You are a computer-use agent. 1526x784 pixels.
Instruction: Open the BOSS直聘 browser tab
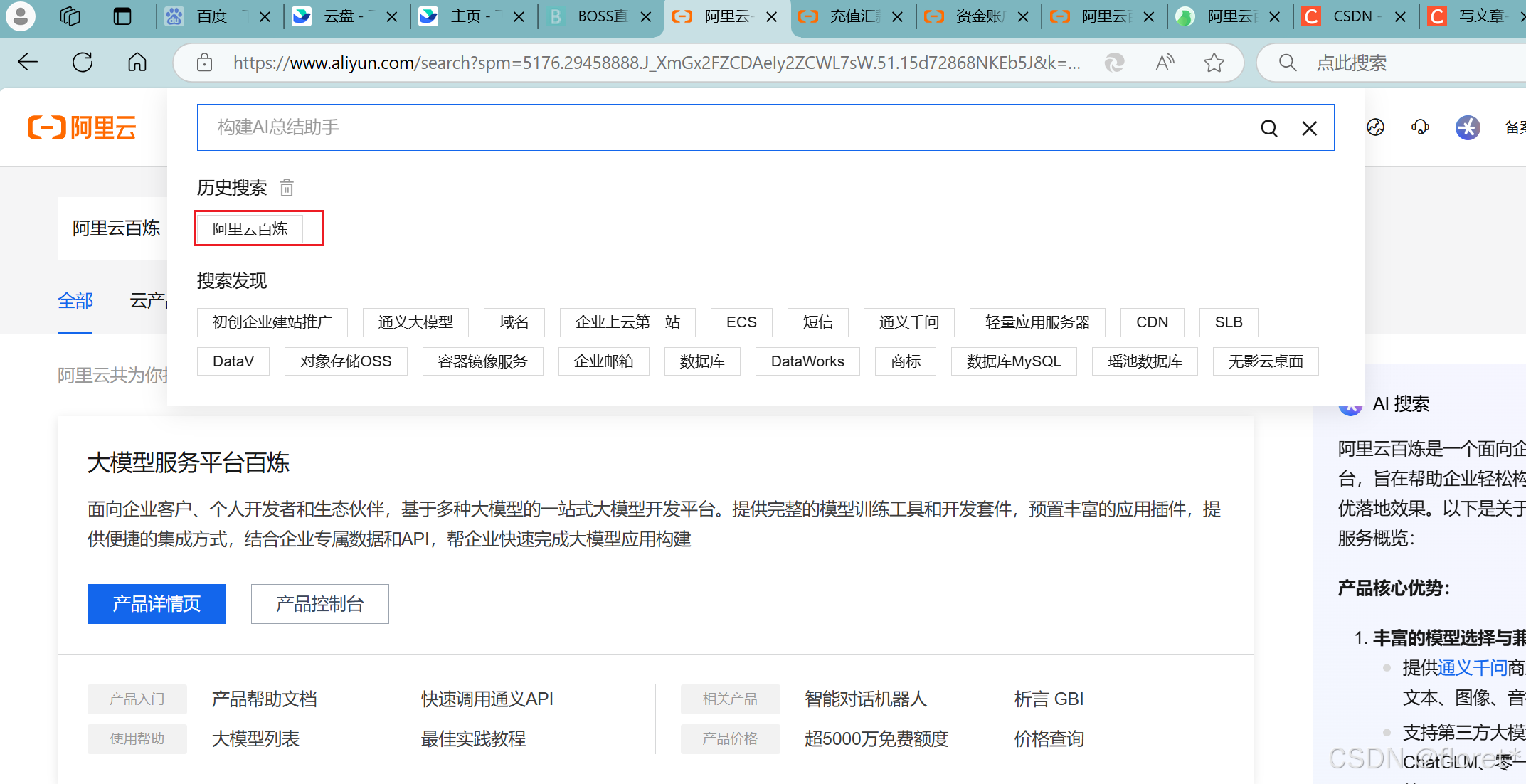pyautogui.click(x=601, y=16)
